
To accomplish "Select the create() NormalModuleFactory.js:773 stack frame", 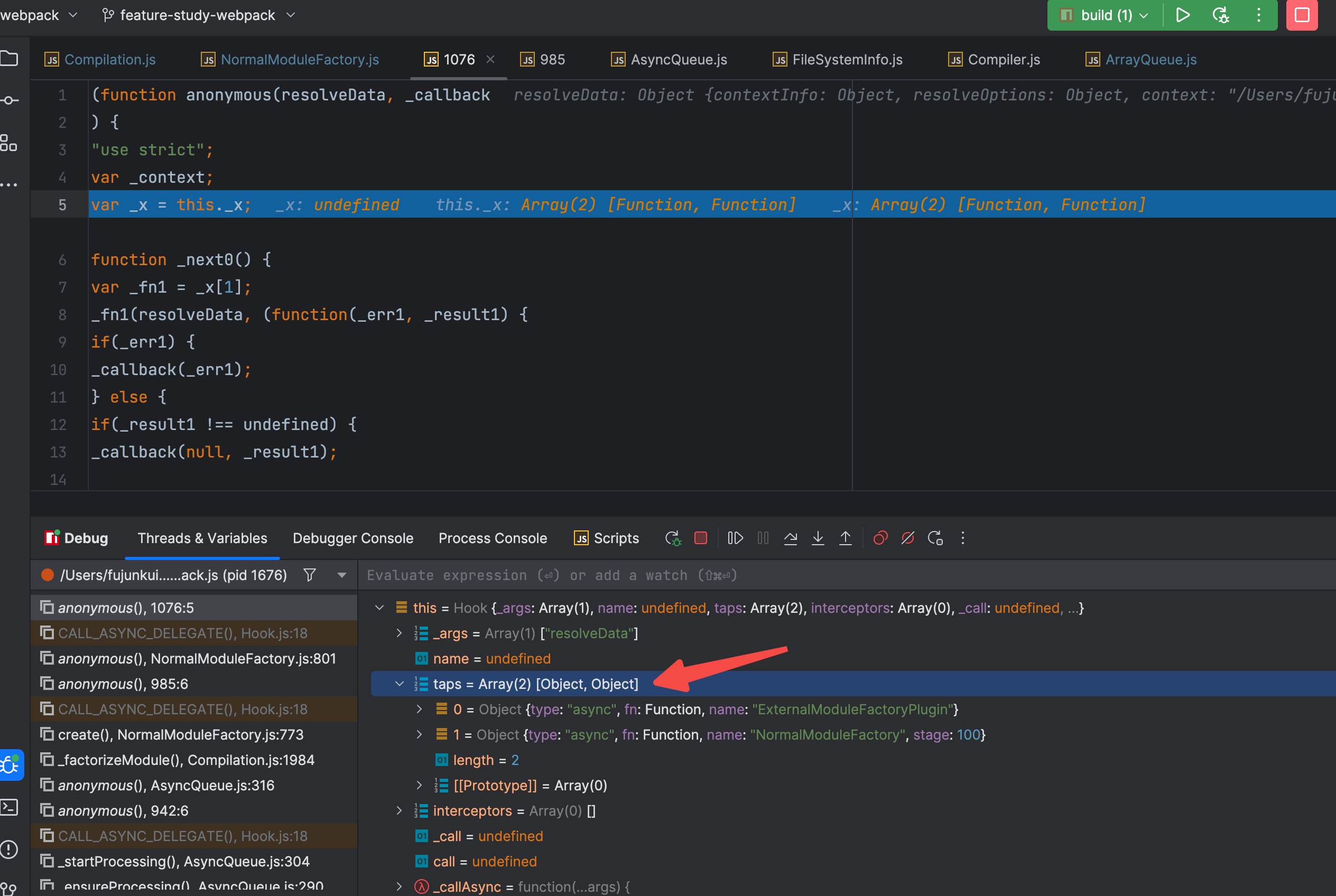I will (x=181, y=735).
